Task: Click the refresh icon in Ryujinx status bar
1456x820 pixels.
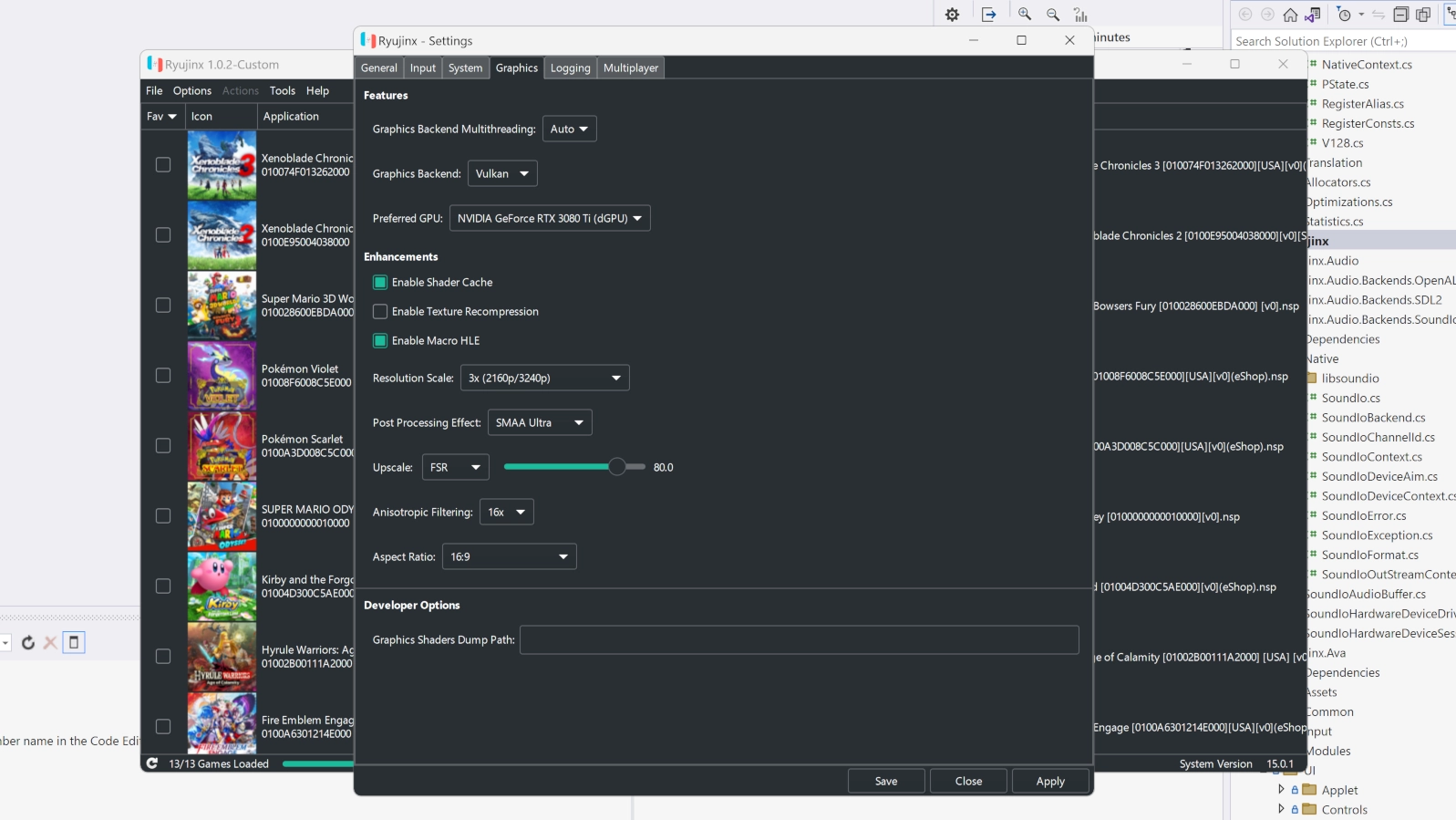Action: 152,763
